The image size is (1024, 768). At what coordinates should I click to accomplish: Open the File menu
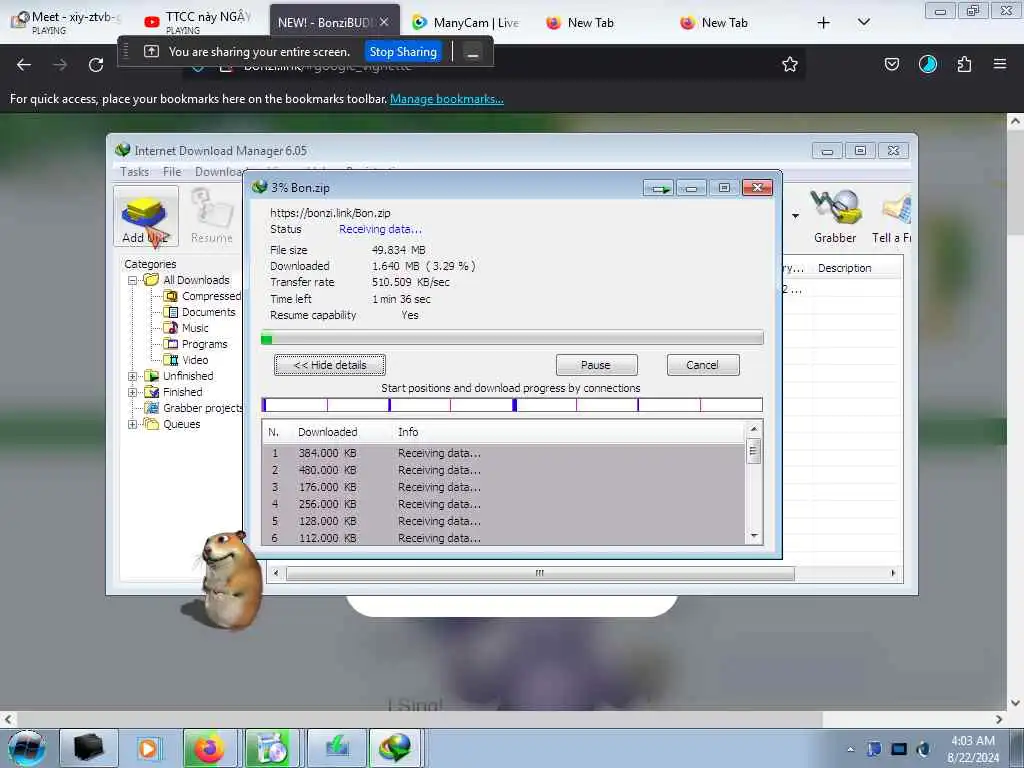pyautogui.click(x=172, y=172)
